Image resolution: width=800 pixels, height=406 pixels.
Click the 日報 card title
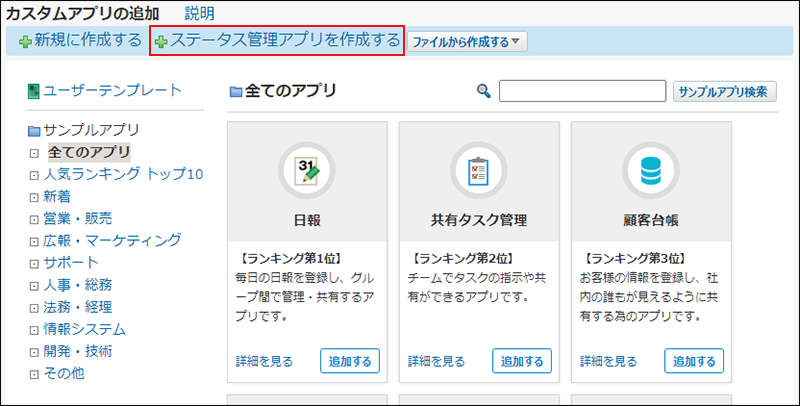click(307, 220)
